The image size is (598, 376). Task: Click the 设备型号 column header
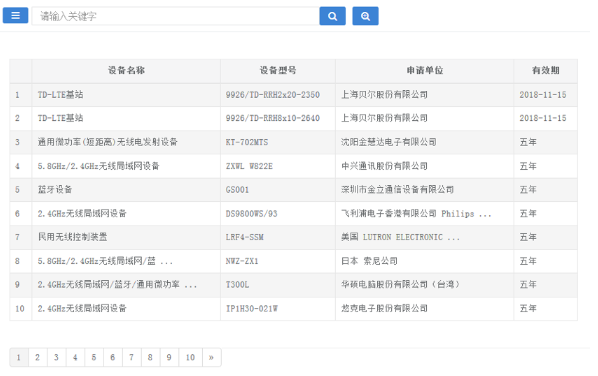[278, 71]
